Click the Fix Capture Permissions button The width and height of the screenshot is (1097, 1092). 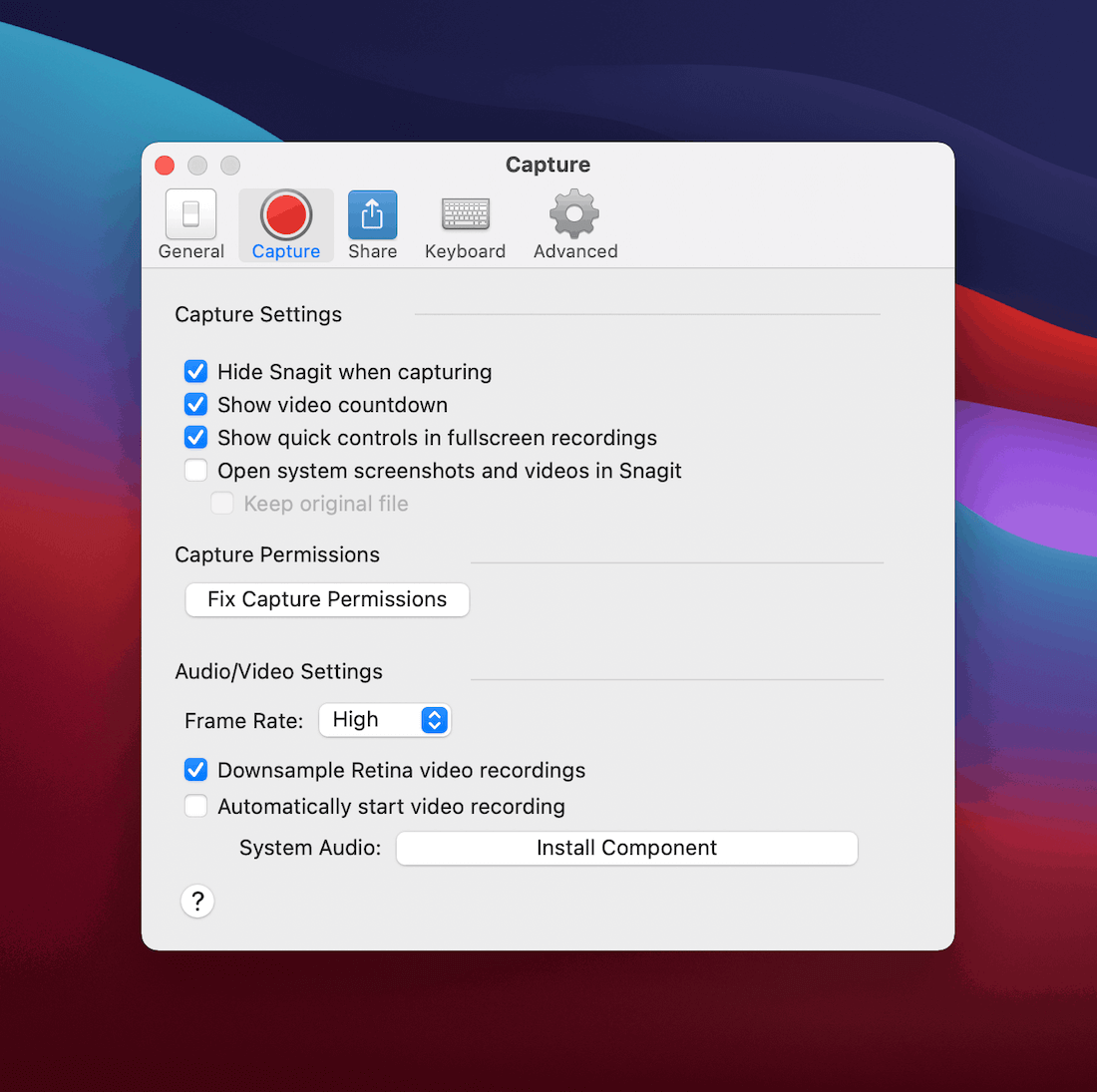[326, 599]
